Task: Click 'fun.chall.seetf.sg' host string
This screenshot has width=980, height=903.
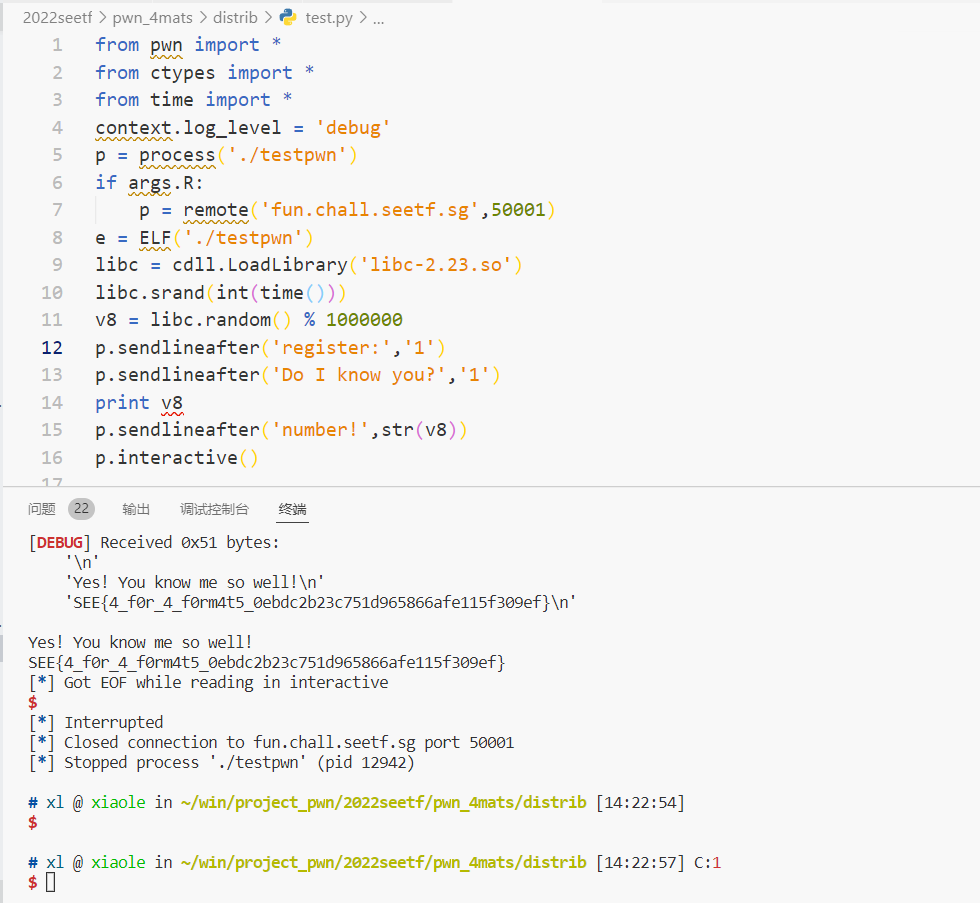Action: (369, 210)
